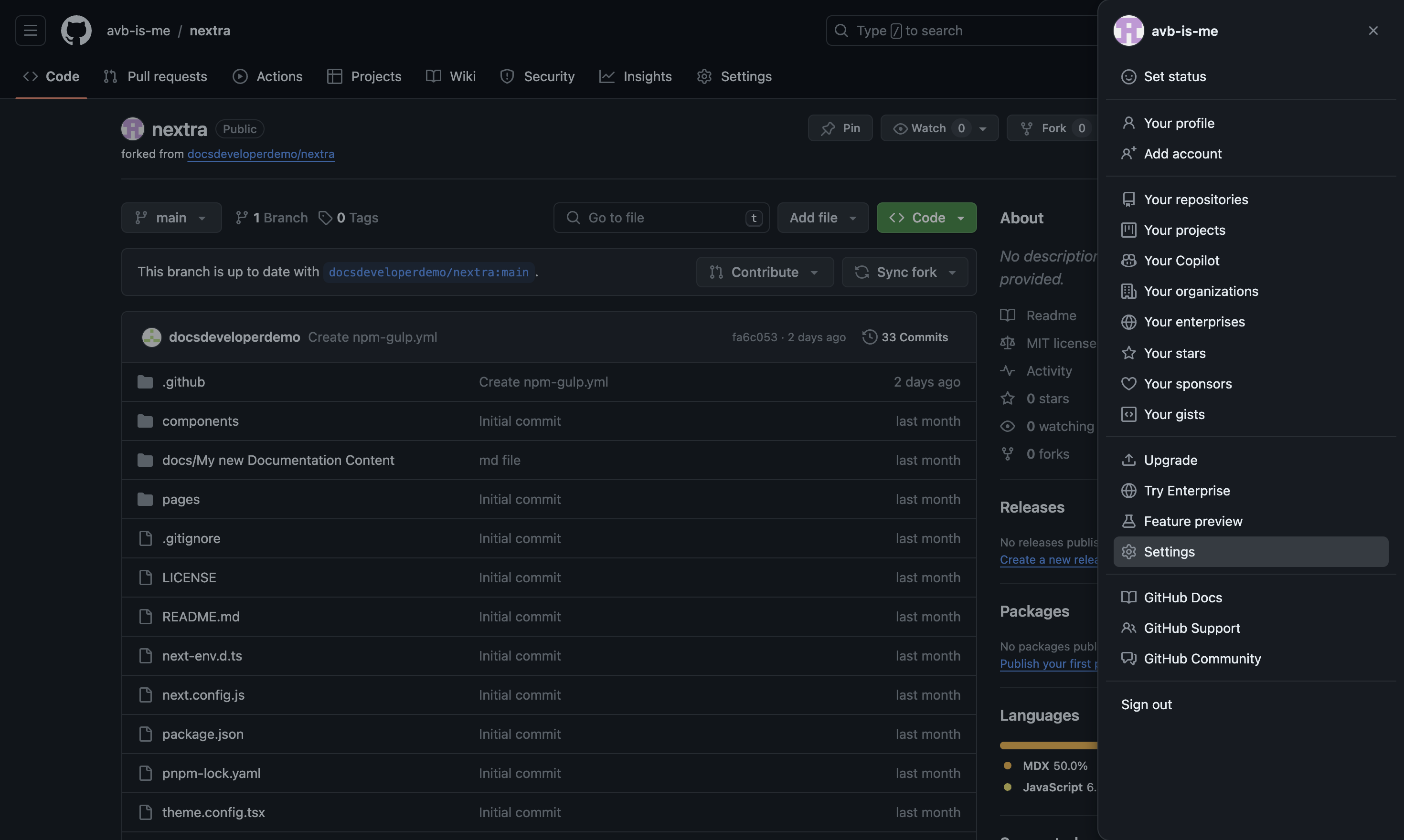Expand the Sync fork options

[x=951, y=272]
